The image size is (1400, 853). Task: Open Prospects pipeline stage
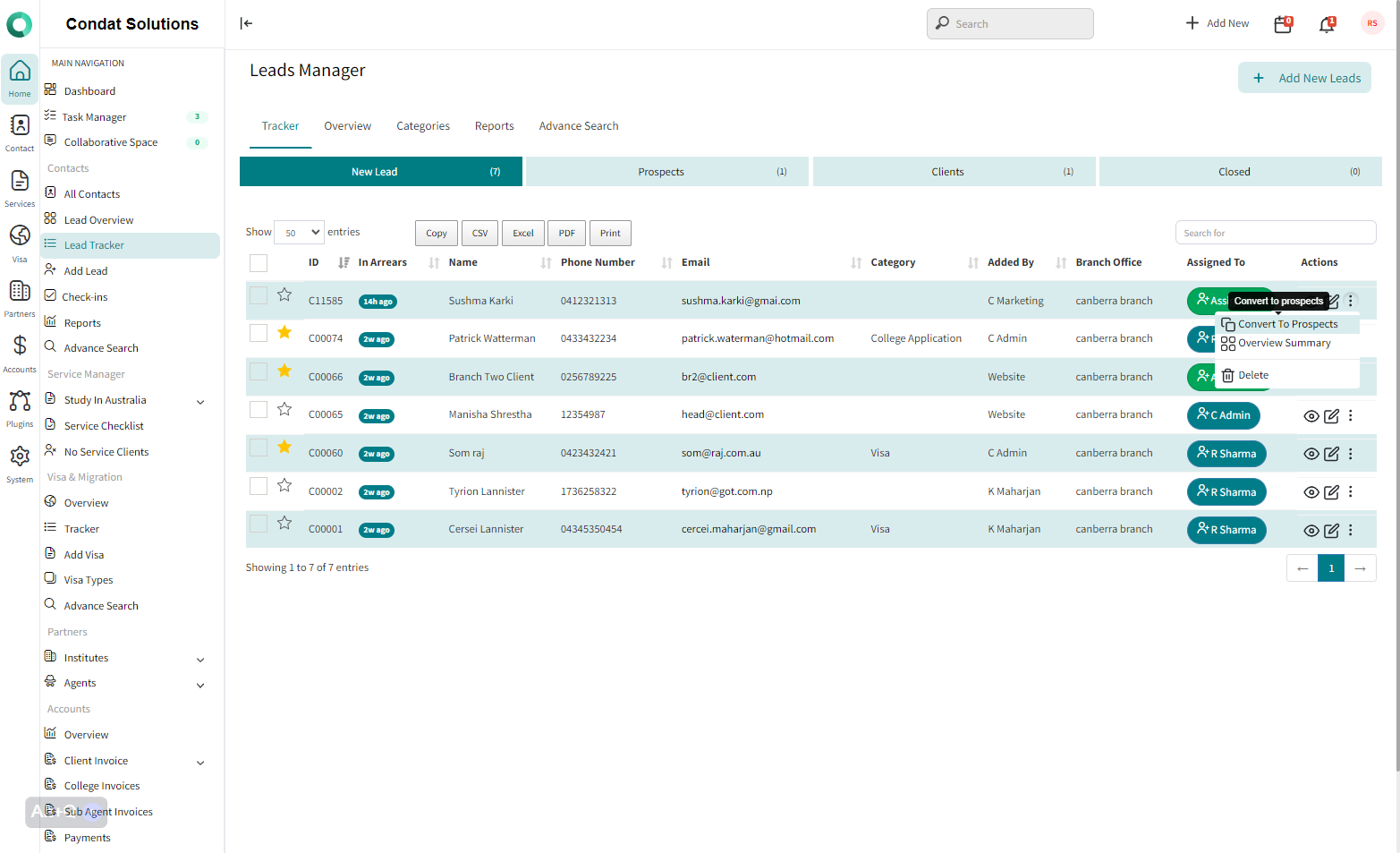(x=667, y=172)
